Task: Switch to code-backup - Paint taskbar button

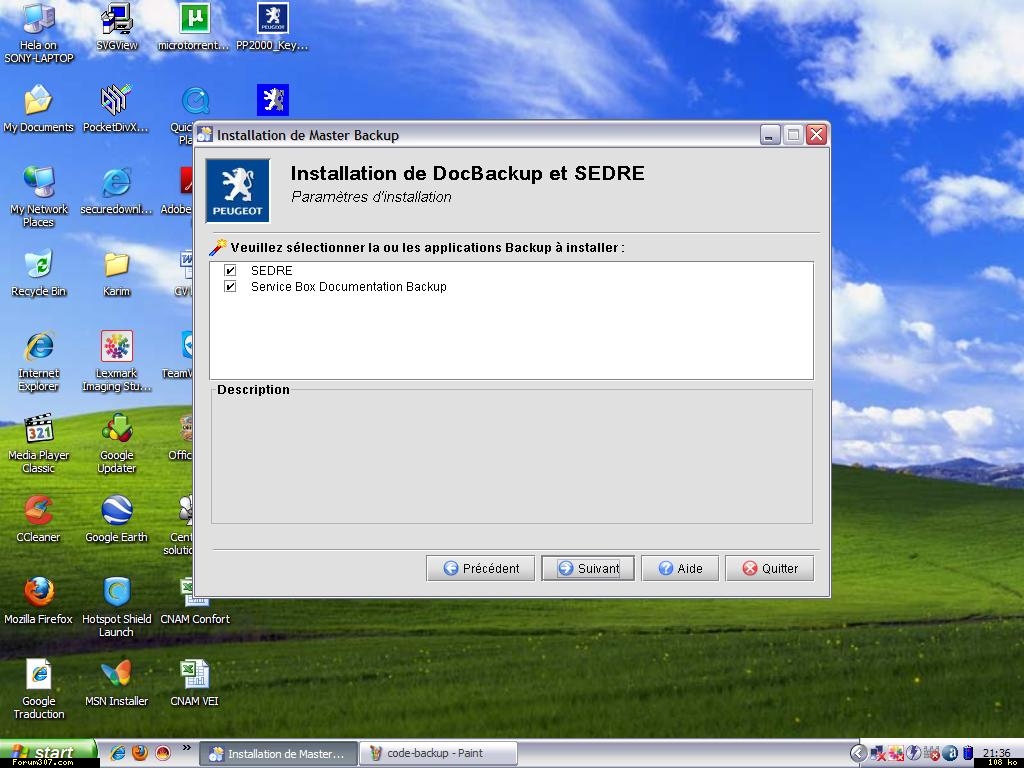Action: (438, 754)
